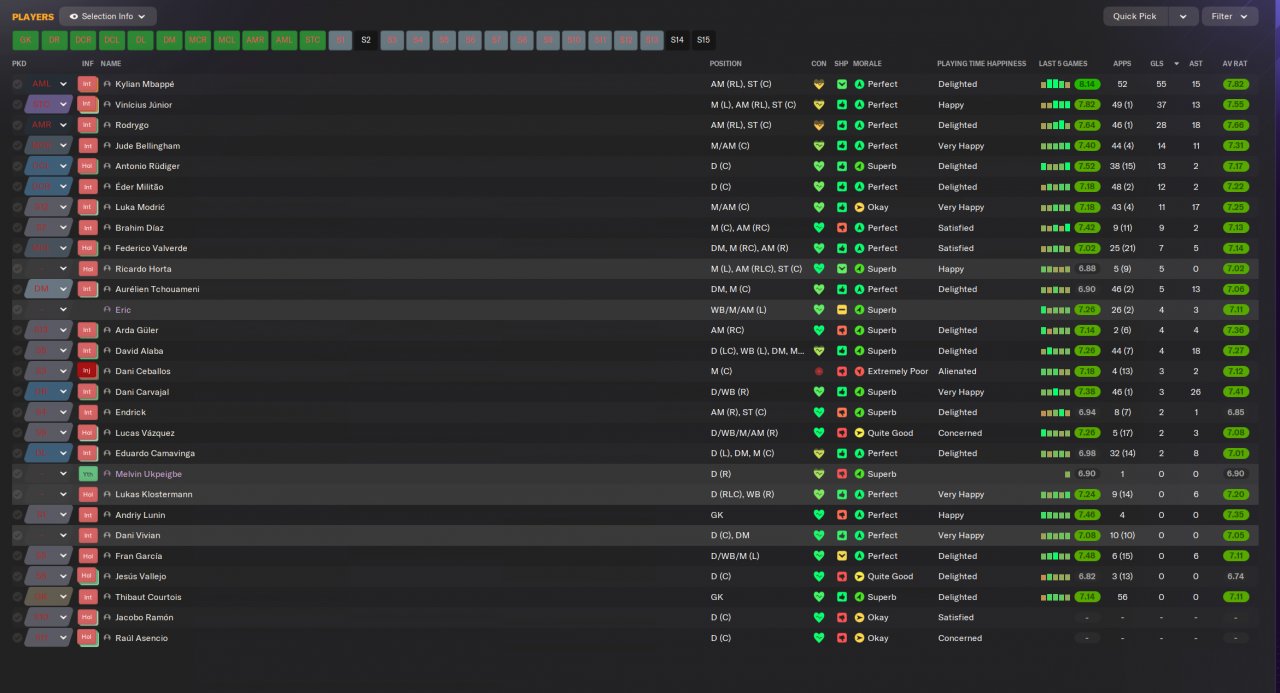The height and width of the screenshot is (693, 1280).
Task: Click Luka Modrić's Okay morale icon
Action: coord(859,207)
